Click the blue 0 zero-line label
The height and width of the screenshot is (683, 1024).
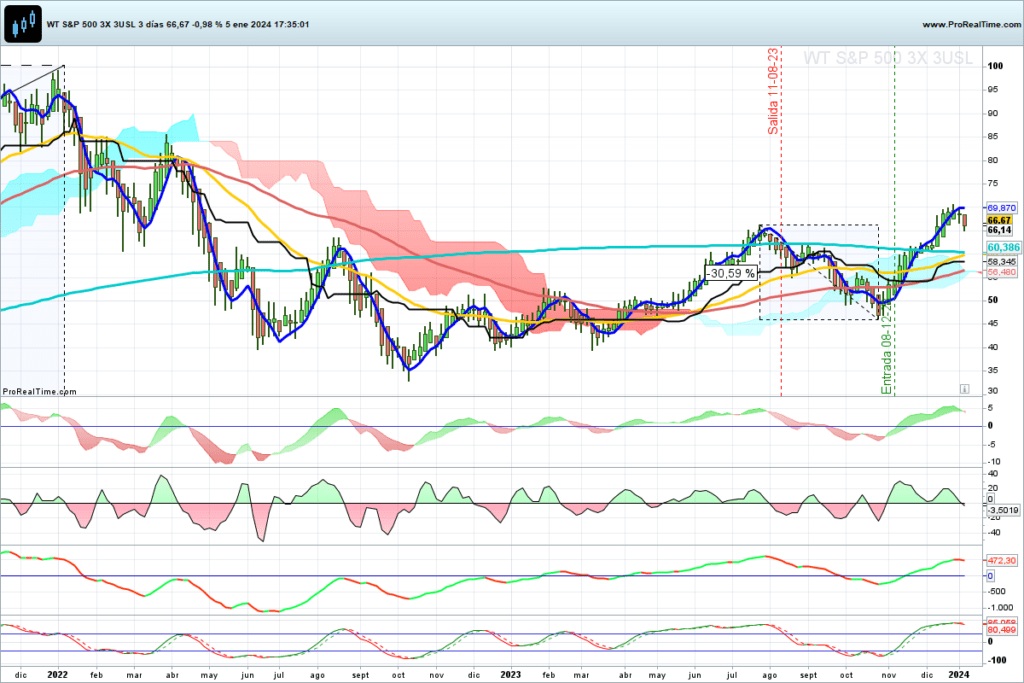[x=990, y=576]
